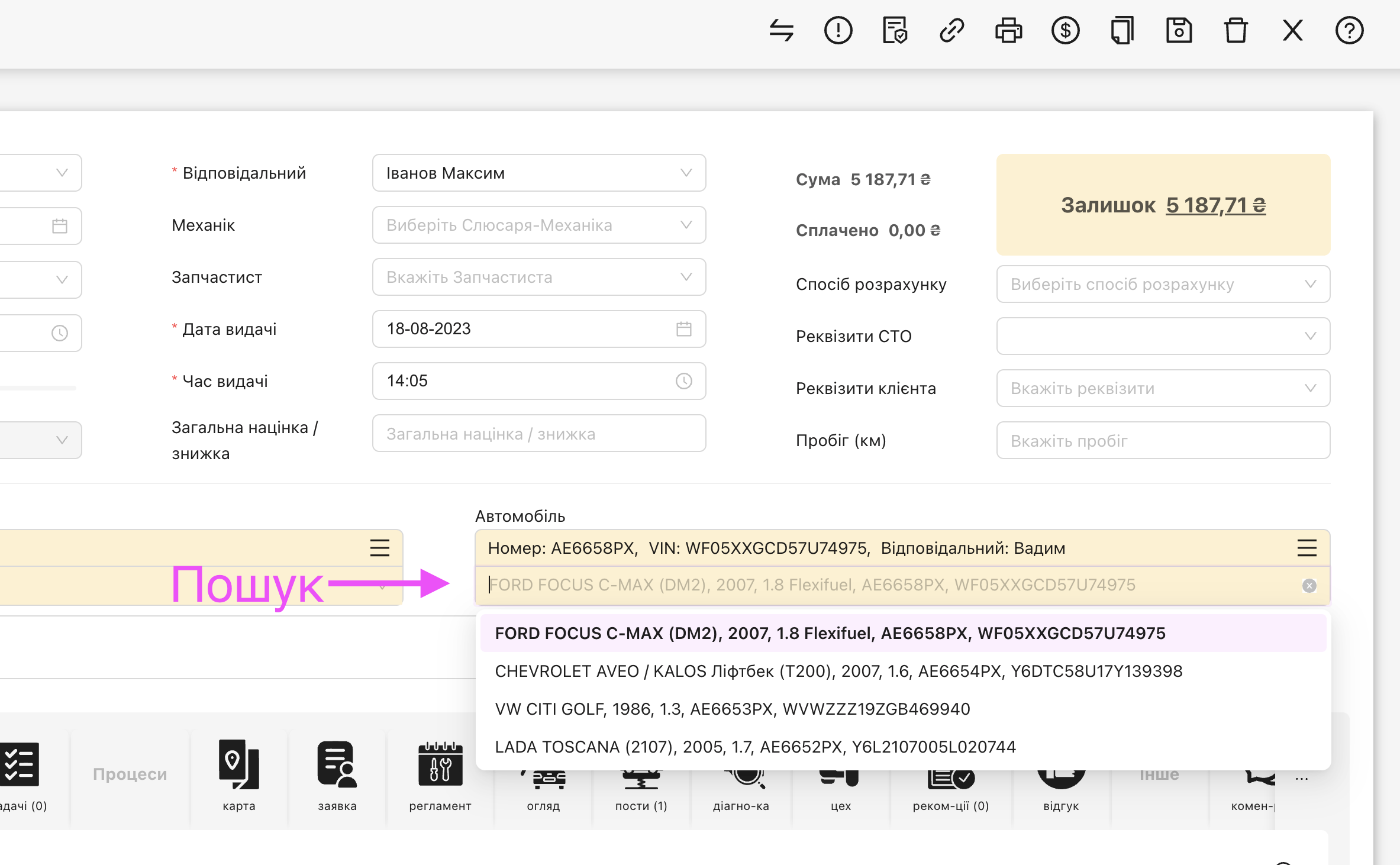
Task: Click the dollar payment icon
Action: pyautogui.click(x=1065, y=31)
